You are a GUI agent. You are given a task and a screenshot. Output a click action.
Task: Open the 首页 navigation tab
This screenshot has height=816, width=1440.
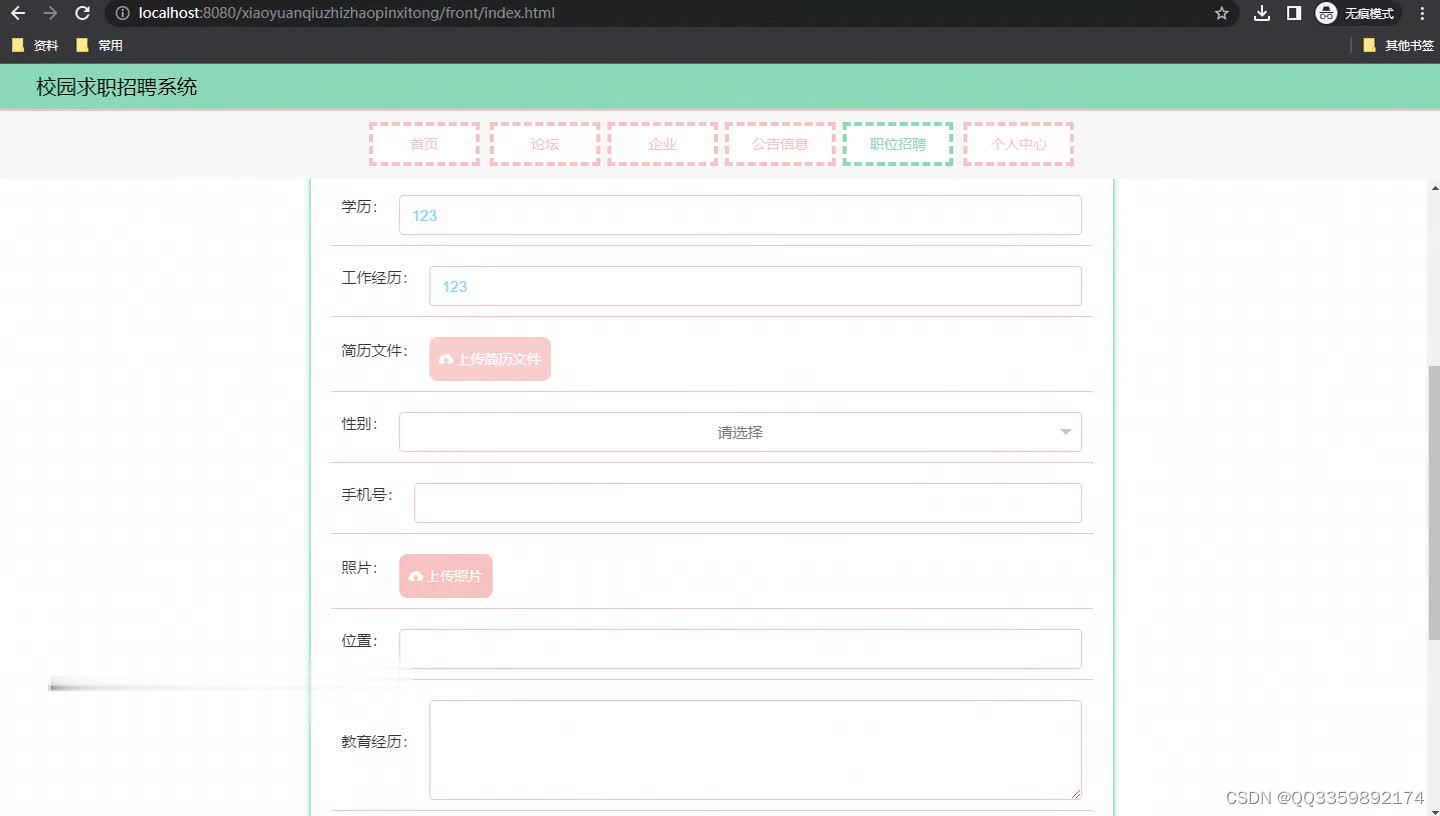pos(424,144)
